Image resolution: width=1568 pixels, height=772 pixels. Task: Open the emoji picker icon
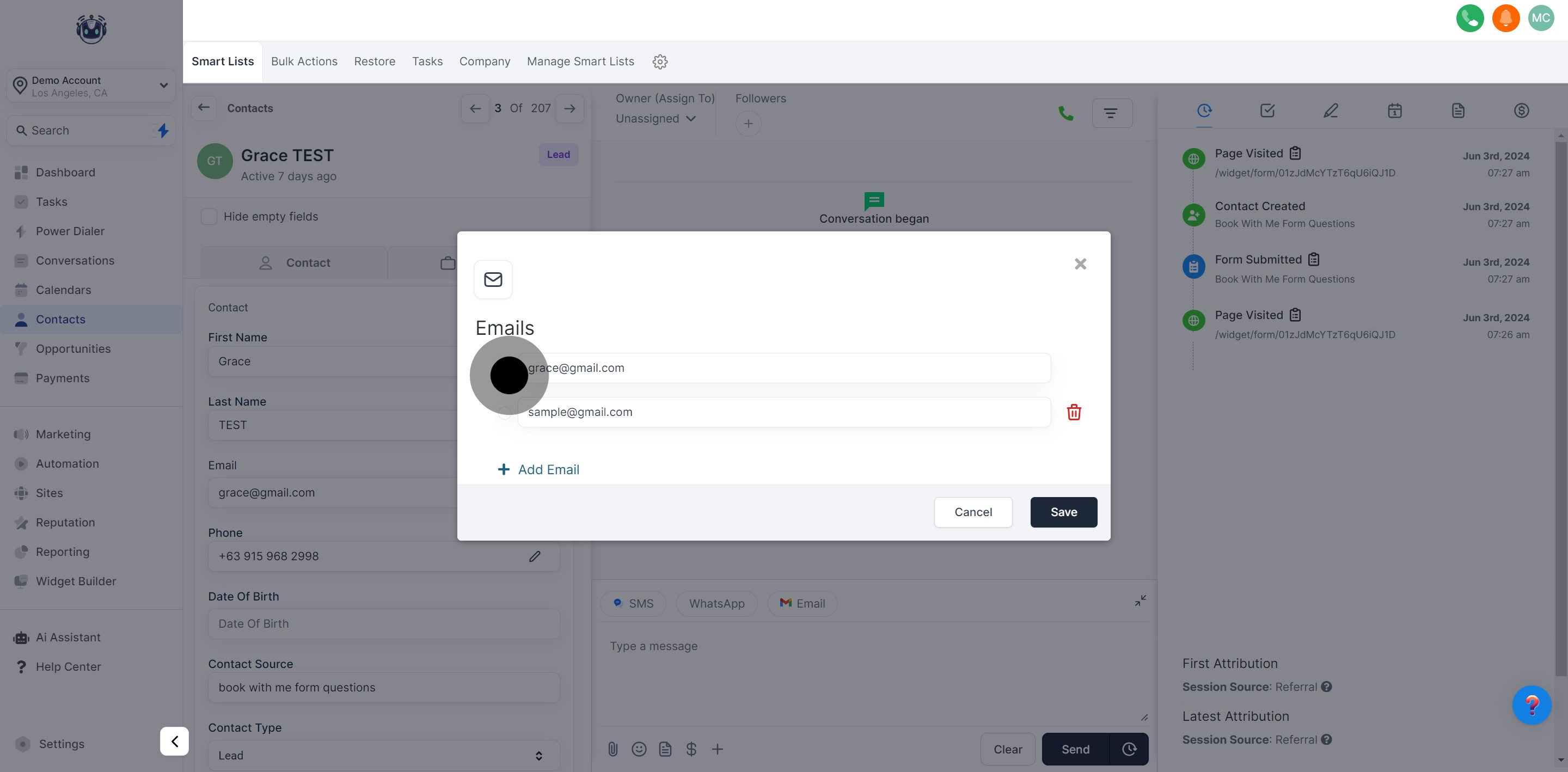pos(639,749)
